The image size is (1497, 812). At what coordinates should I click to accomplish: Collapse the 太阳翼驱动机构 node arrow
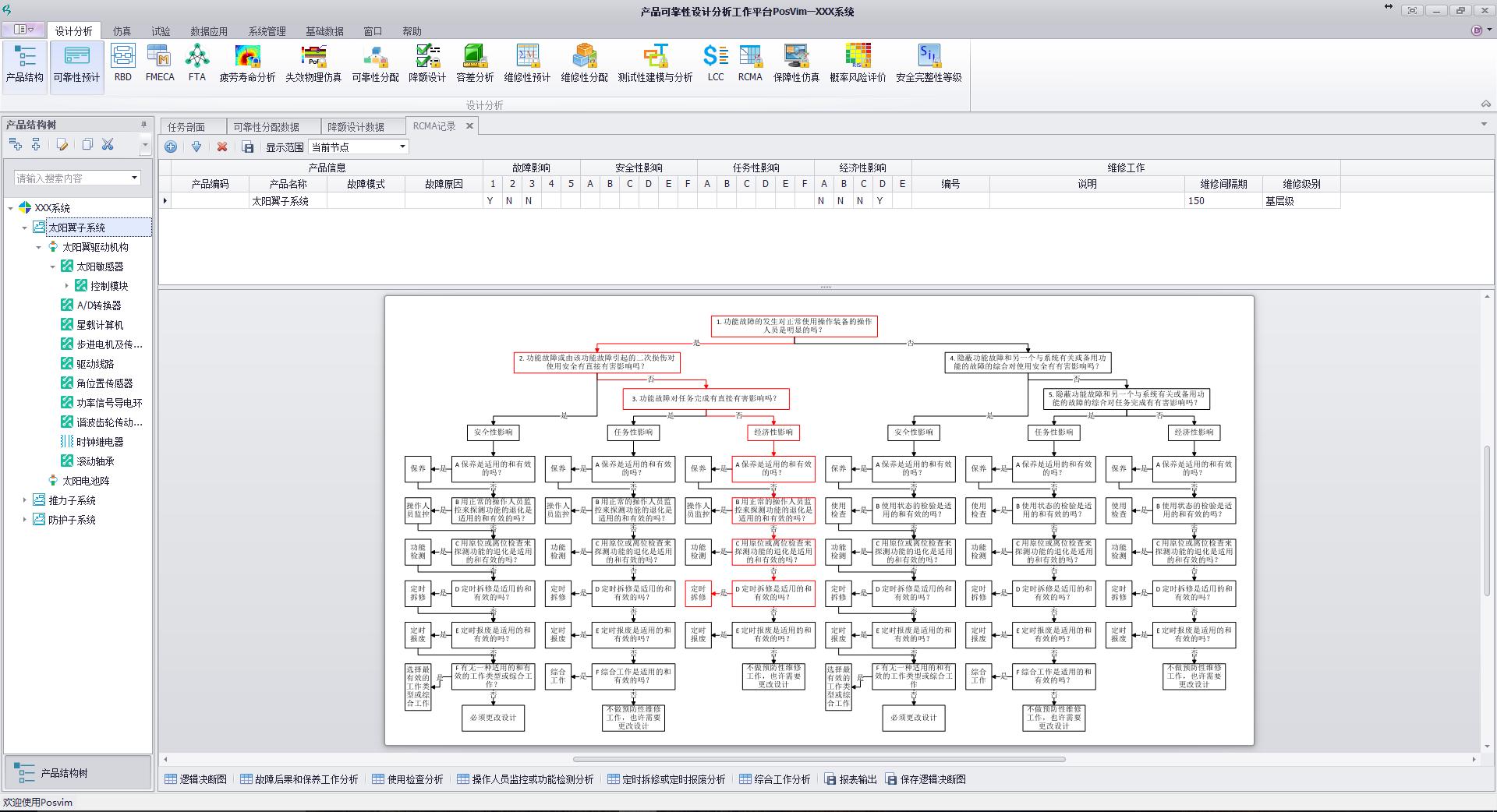pyautogui.click(x=39, y=247)
